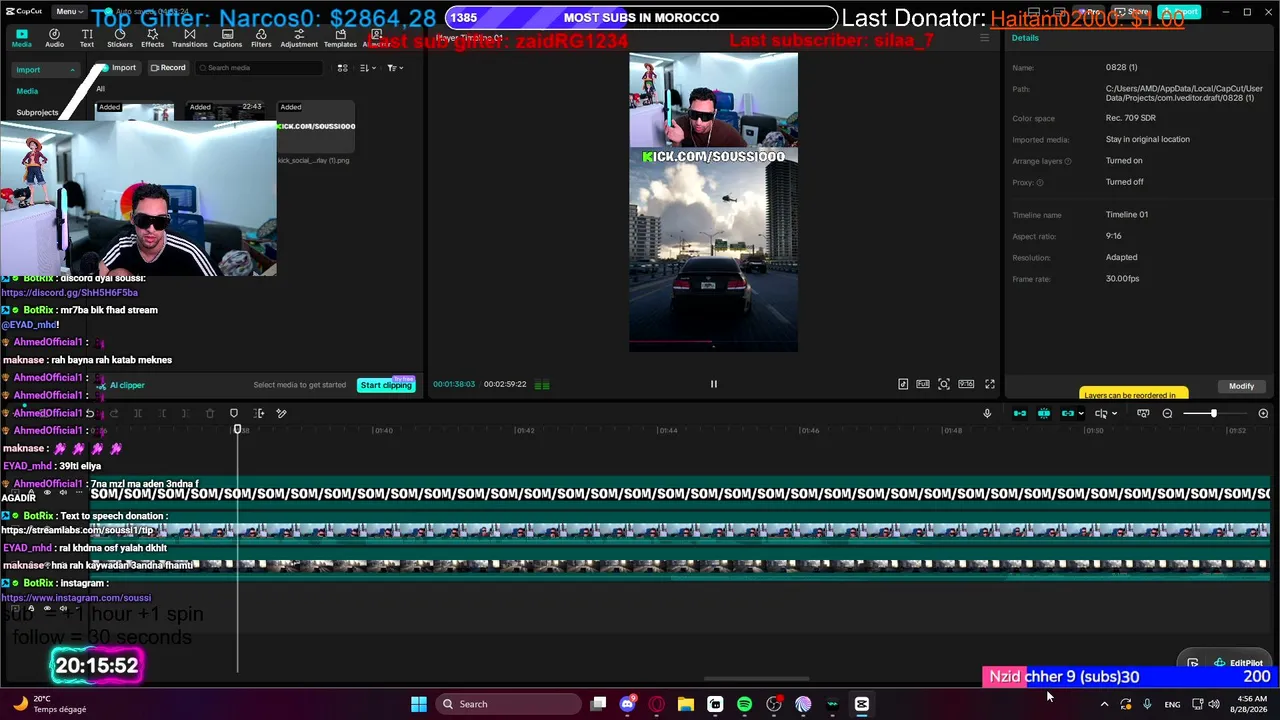Open the player menu icon

(x=985, y=38)
